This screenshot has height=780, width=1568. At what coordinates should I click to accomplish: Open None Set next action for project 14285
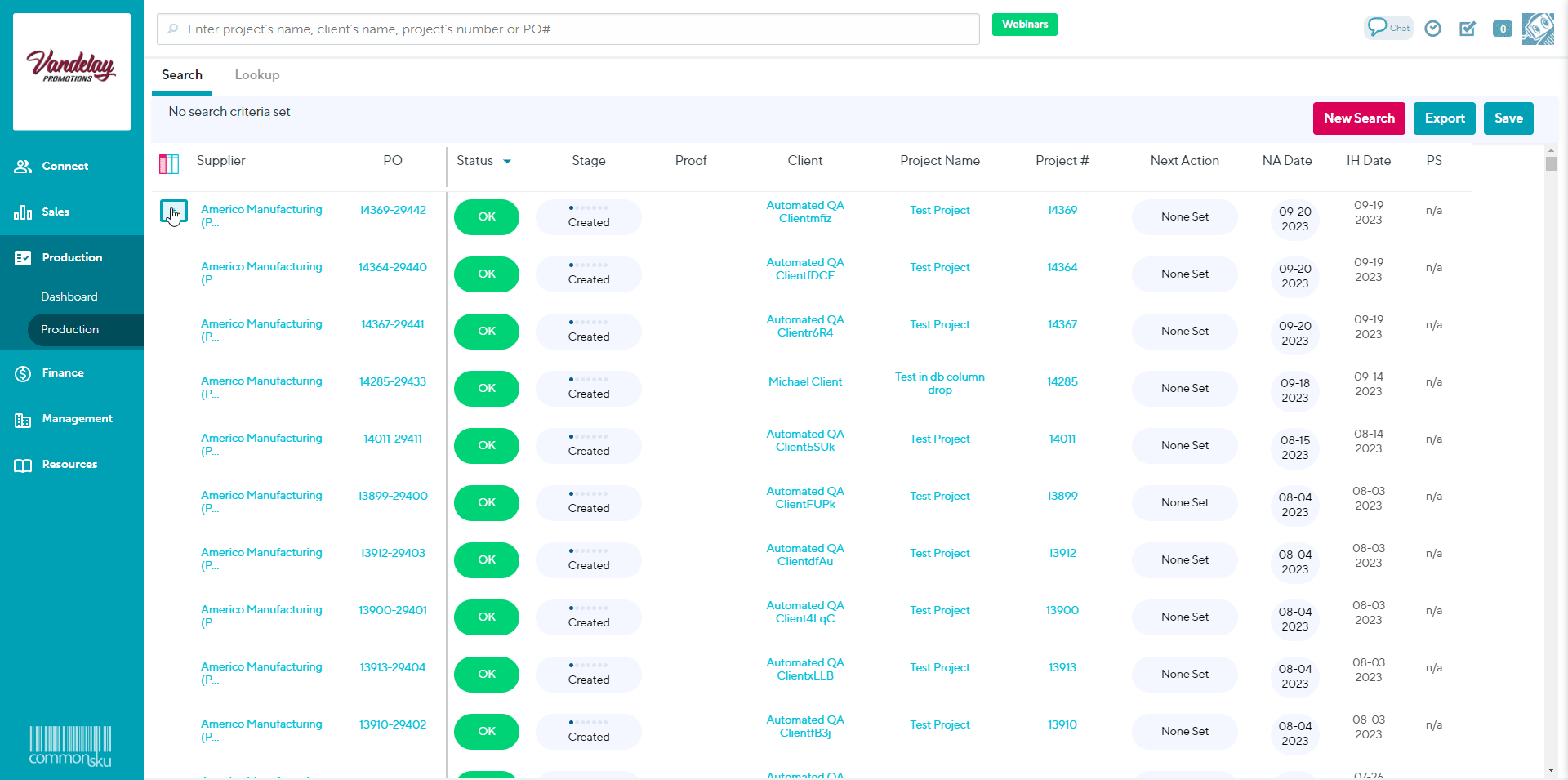pos(1184,389)
